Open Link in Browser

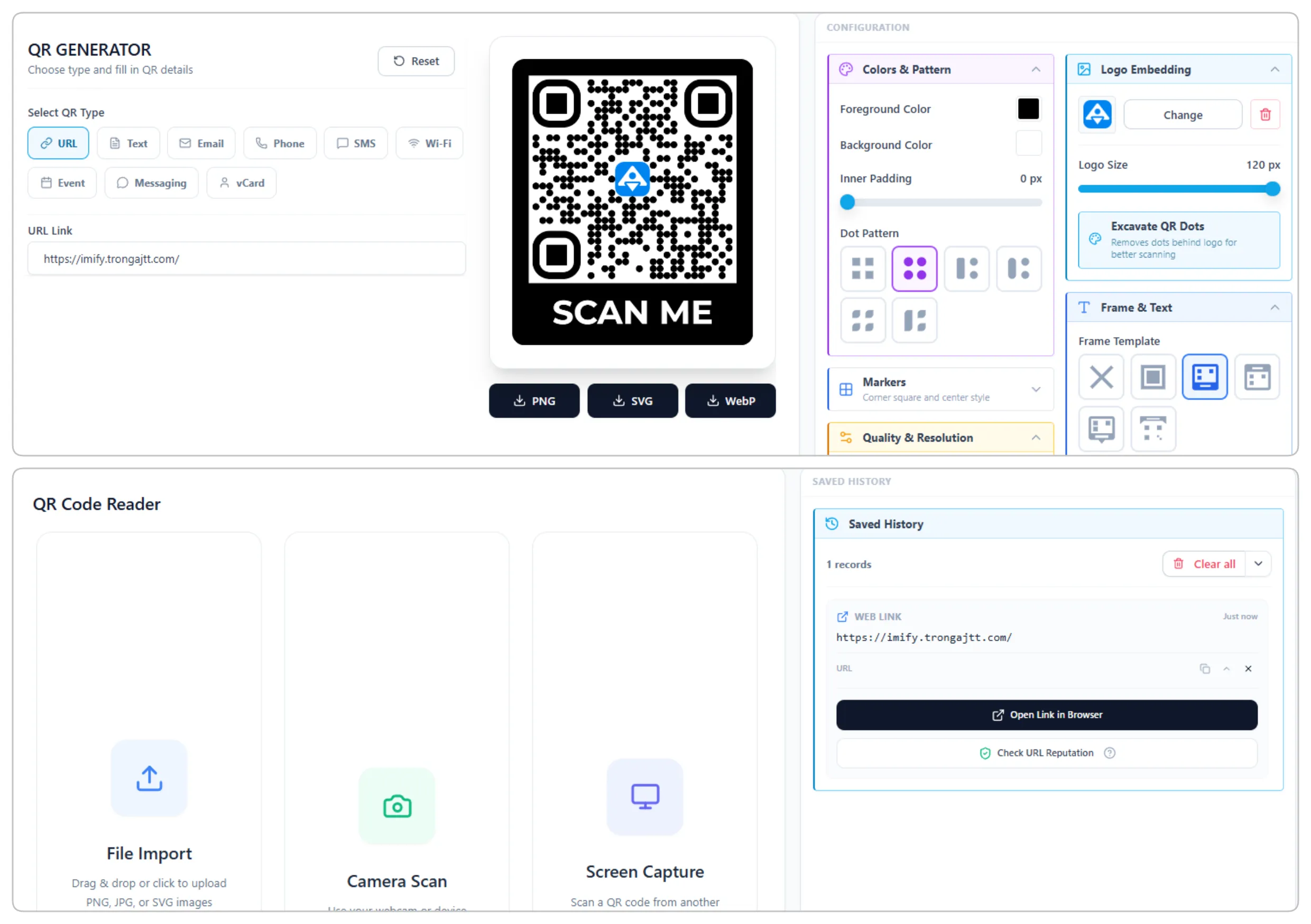click(1047, 715)
